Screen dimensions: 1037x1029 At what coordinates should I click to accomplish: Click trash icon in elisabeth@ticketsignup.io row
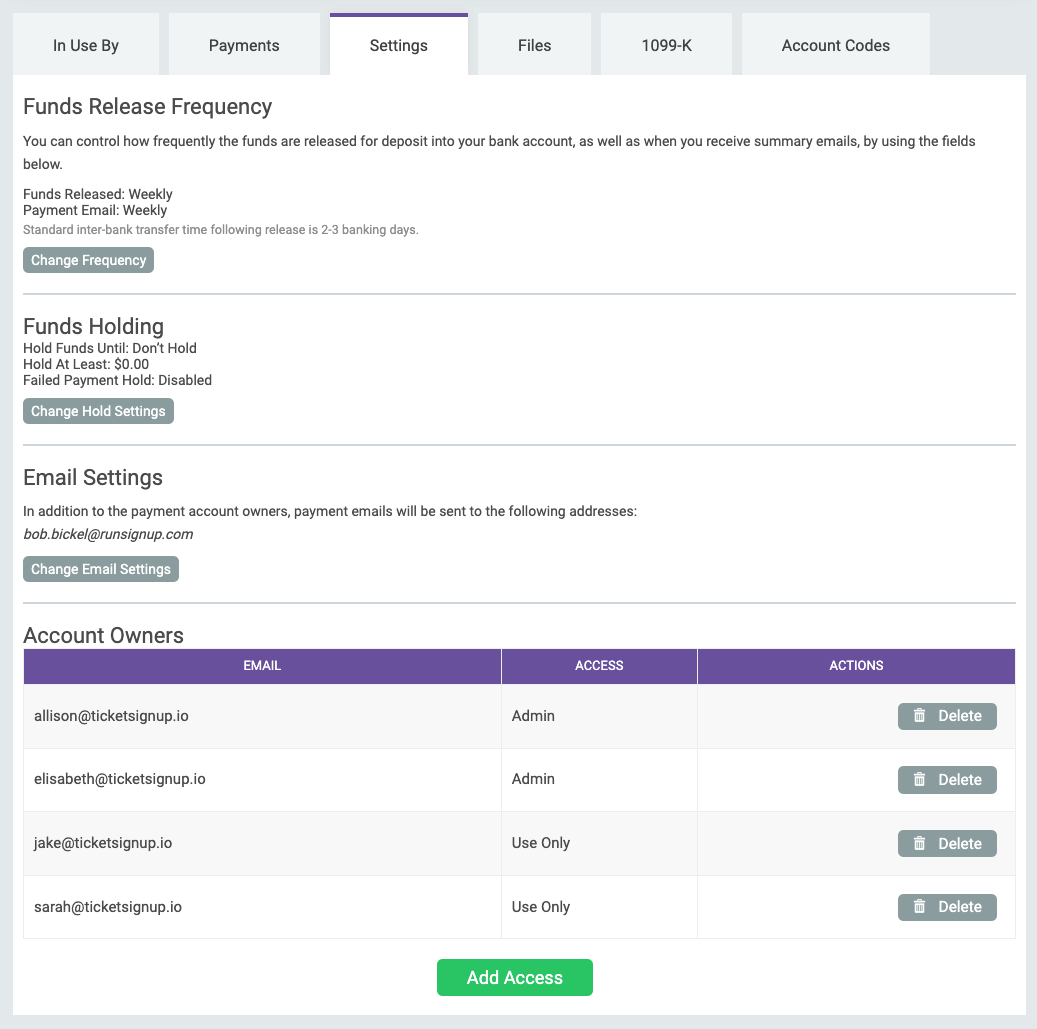click(920, 780)
